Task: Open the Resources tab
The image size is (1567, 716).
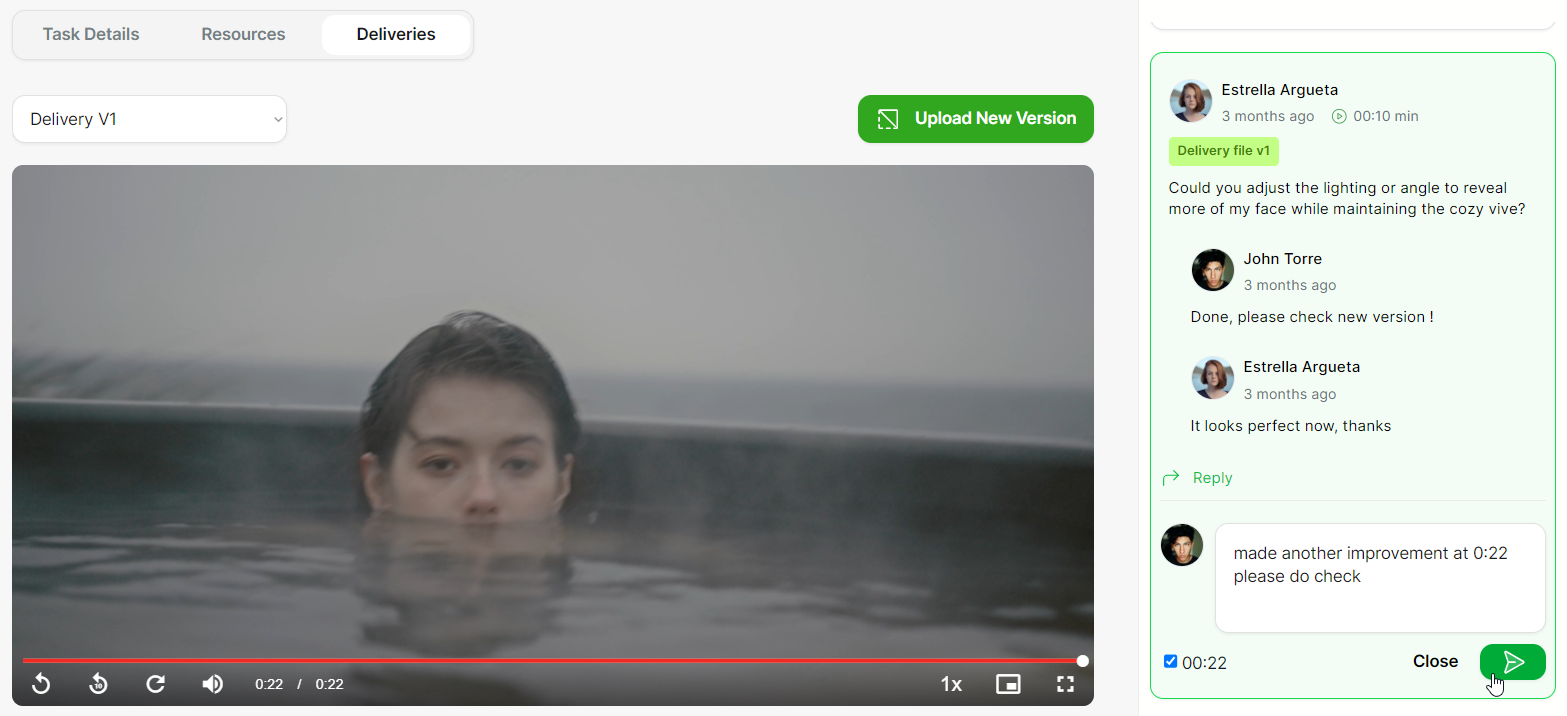Action: point(243,34)
